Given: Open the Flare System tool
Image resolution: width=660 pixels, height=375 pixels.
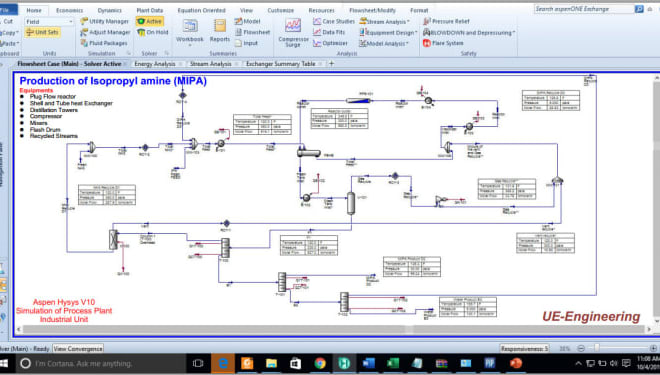Looking at the screenshot, I should 443,43.
